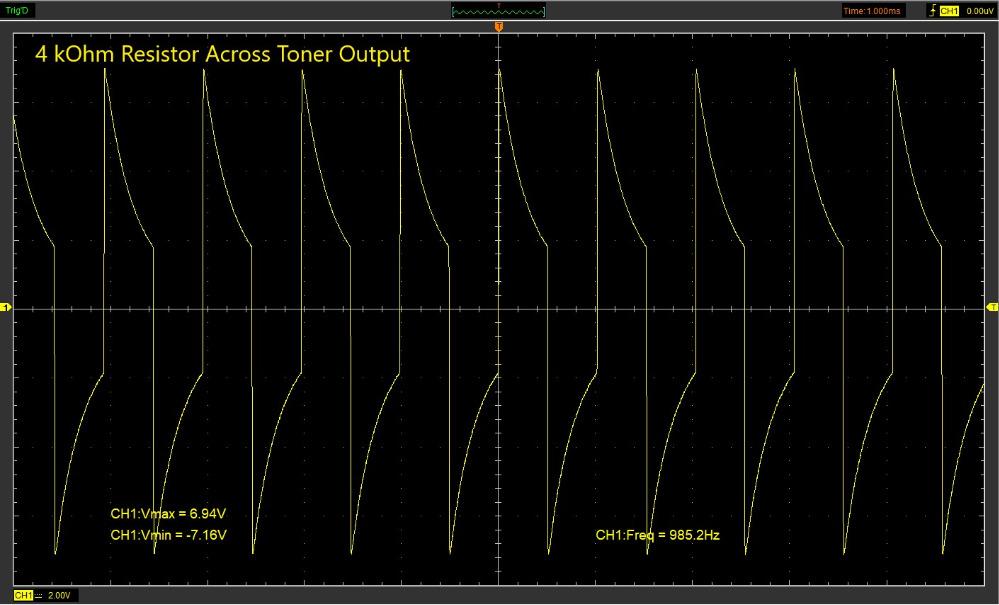The width and height of the screenshot is (999, 605).
Task: Click the orange trigger level arrow on right edge
Action: point(992,307)
